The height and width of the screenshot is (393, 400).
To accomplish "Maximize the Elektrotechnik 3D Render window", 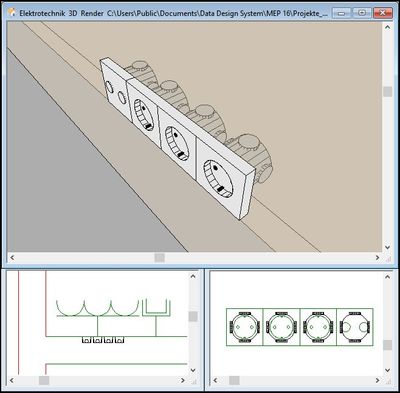I will [x=362, y=13].
